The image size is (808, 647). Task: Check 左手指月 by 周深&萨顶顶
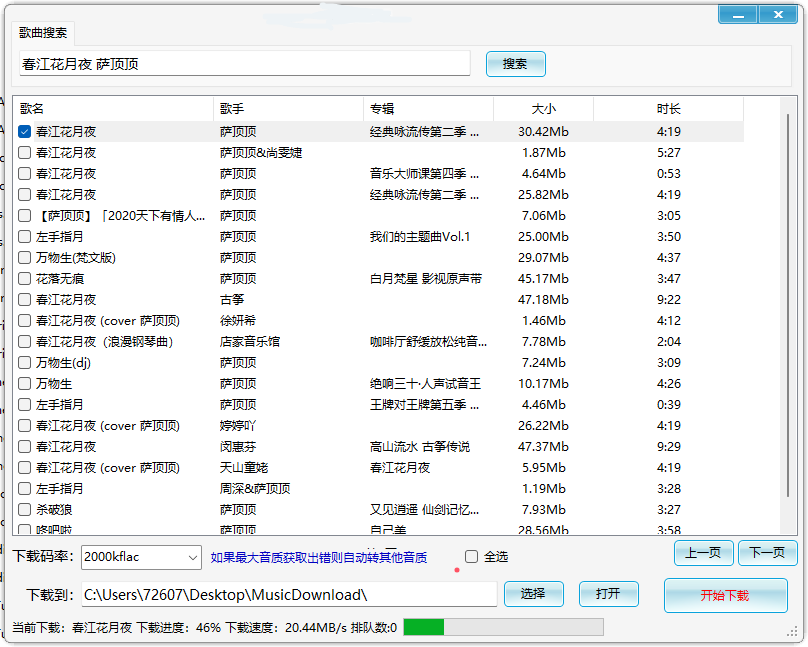pyautogui.click(x=24, y=488)
